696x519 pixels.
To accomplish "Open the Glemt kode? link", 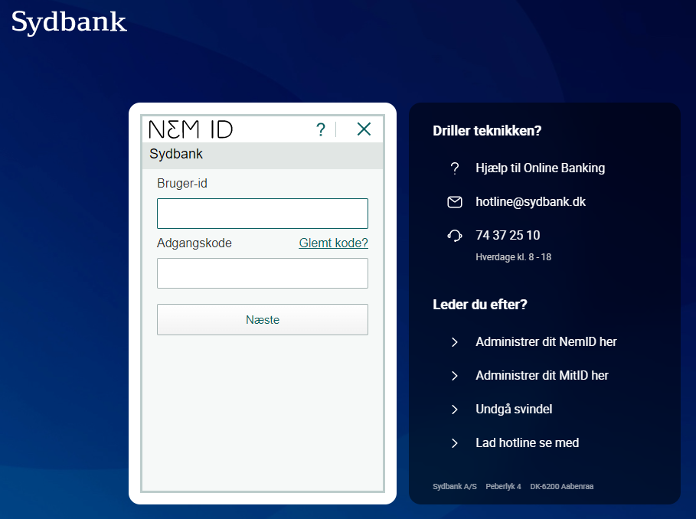I will [x=333, y=243].
